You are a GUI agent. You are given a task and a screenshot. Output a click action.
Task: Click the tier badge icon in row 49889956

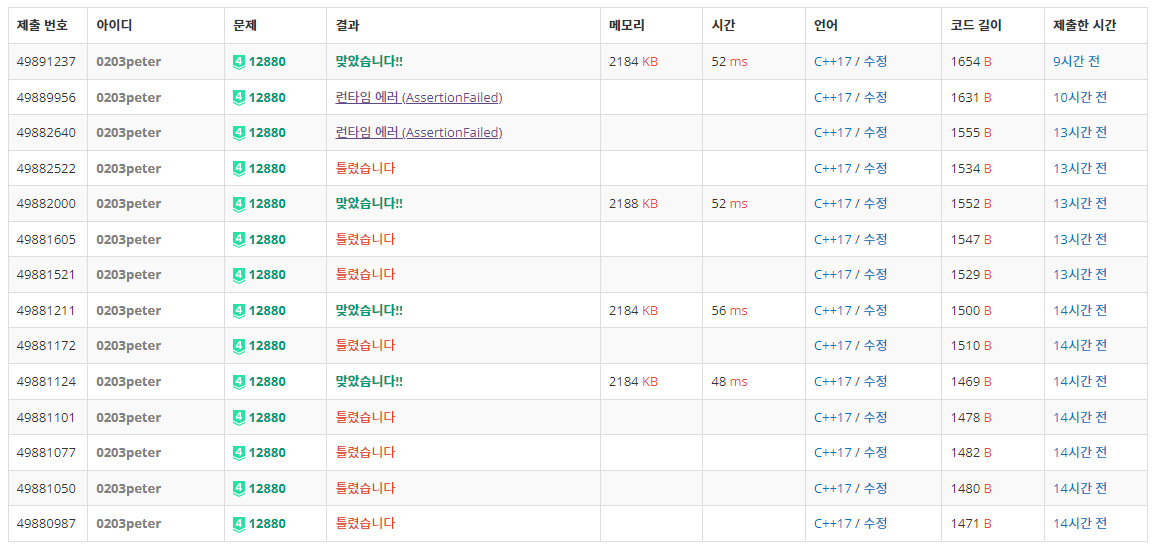point(238,97)
